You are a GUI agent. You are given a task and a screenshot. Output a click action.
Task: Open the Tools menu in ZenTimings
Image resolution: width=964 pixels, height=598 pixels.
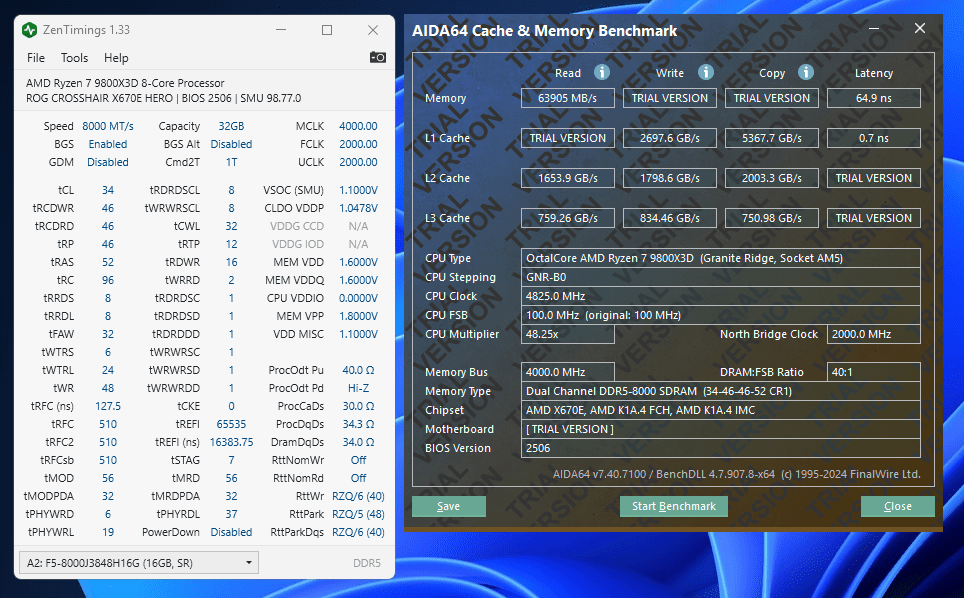point(74,58)
